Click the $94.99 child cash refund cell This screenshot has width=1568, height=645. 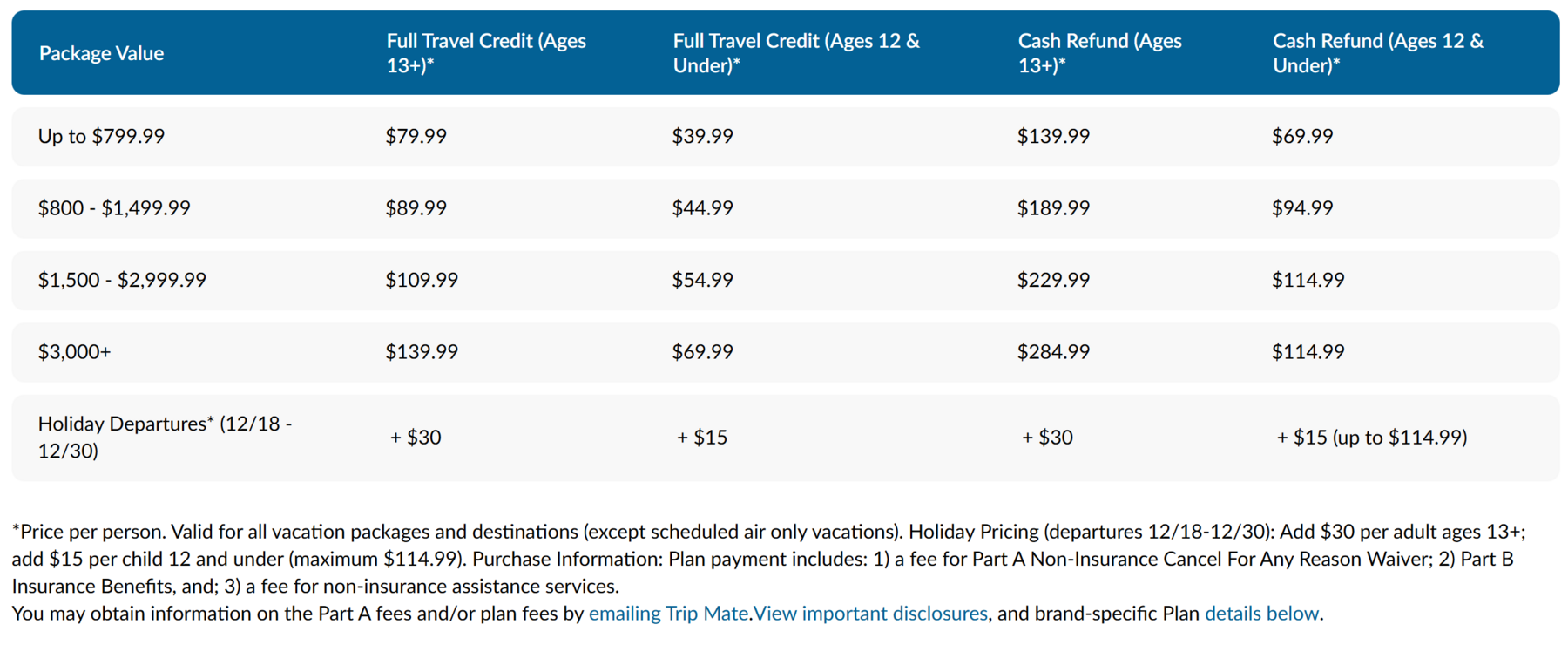tap(1302, 208)
